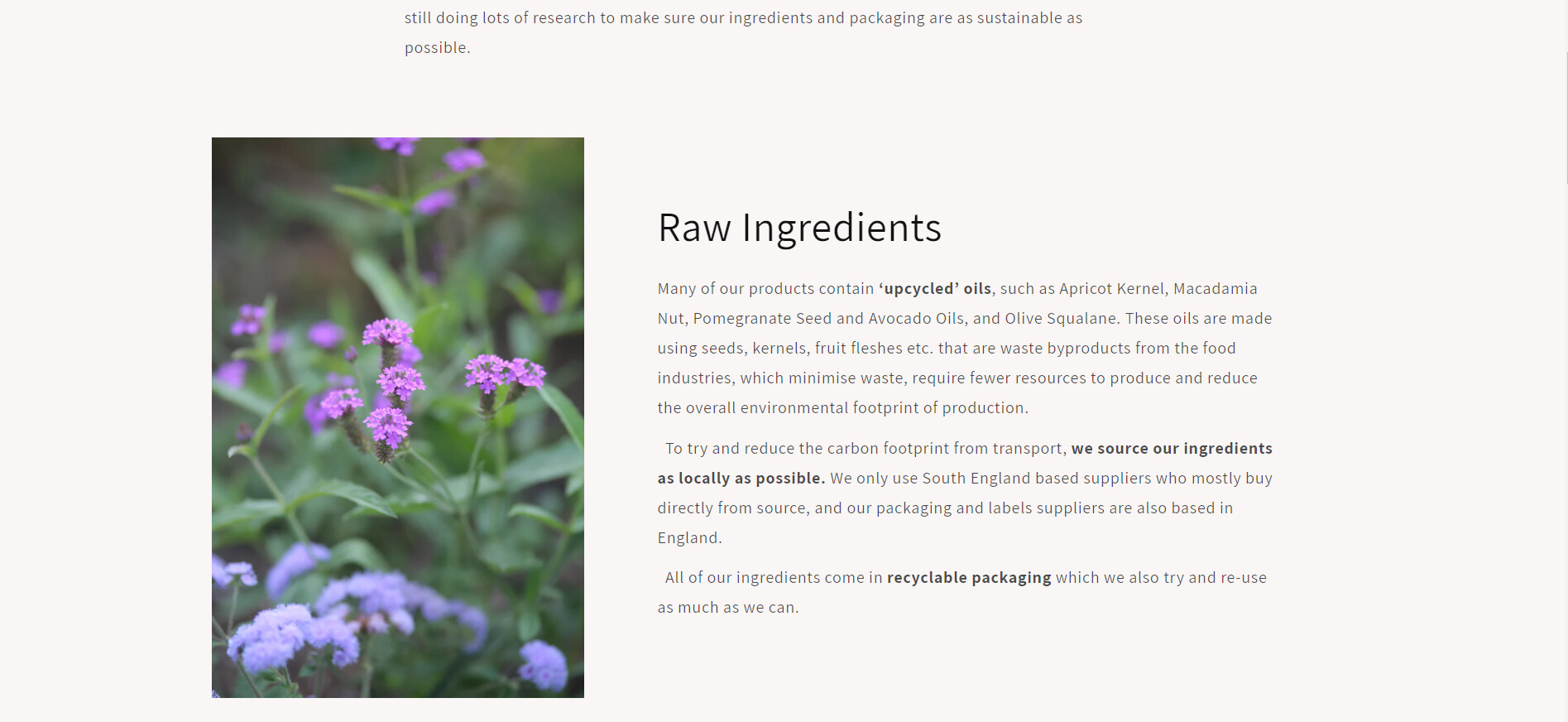Click the word 'possible.' in the top paragraph
The image size is (1568, 722).
click(x=437, y=48)
